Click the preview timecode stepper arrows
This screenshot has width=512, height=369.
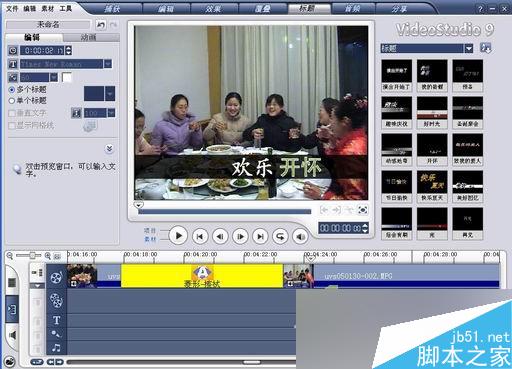coord(365,228)
